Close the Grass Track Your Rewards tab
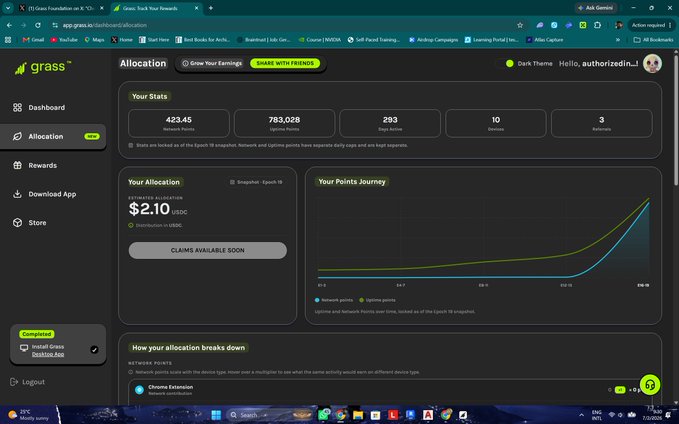The width and height of the screenshot is (679, 424). pos(196,8)
